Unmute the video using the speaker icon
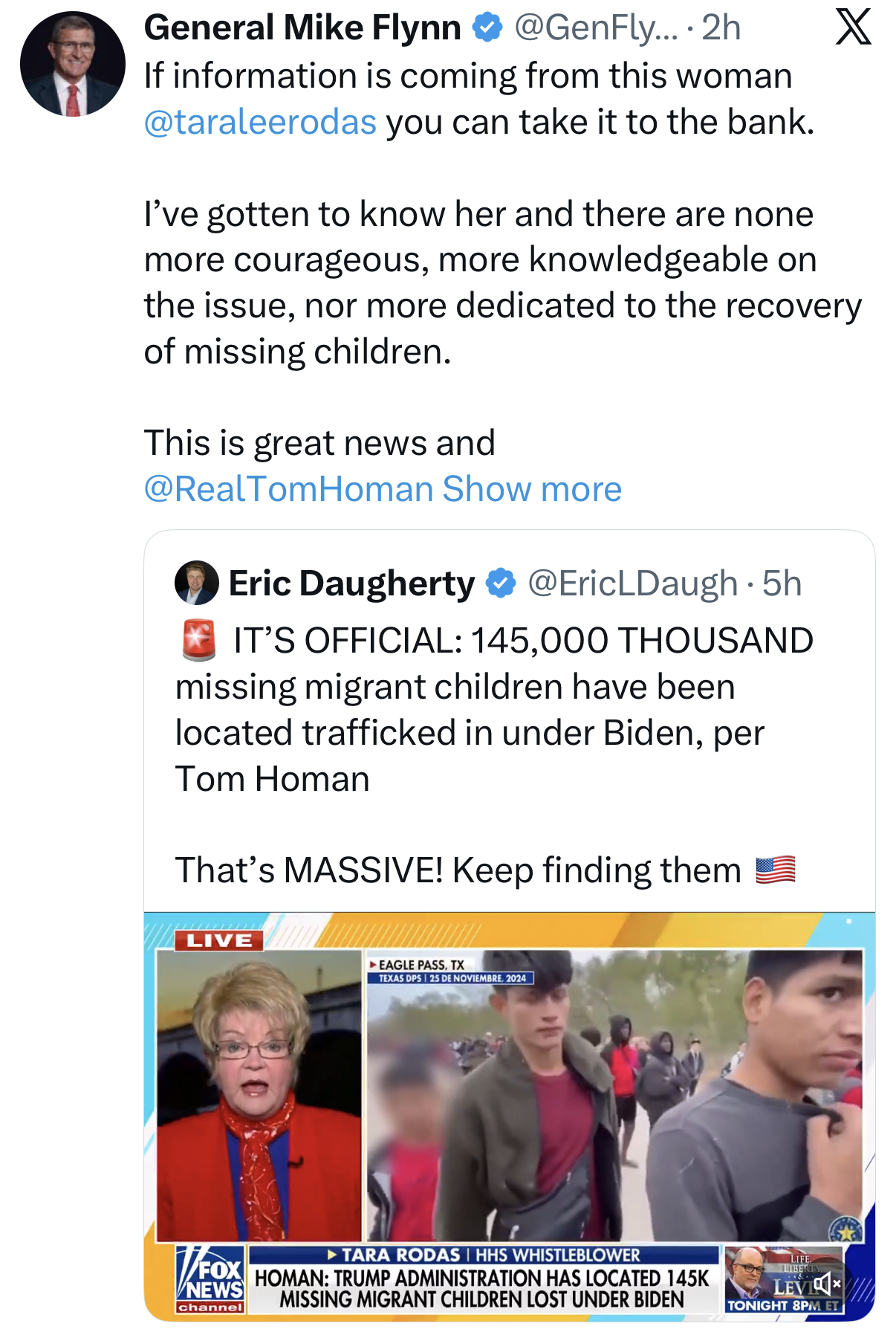The image size is (896, 1332). 826,1283
